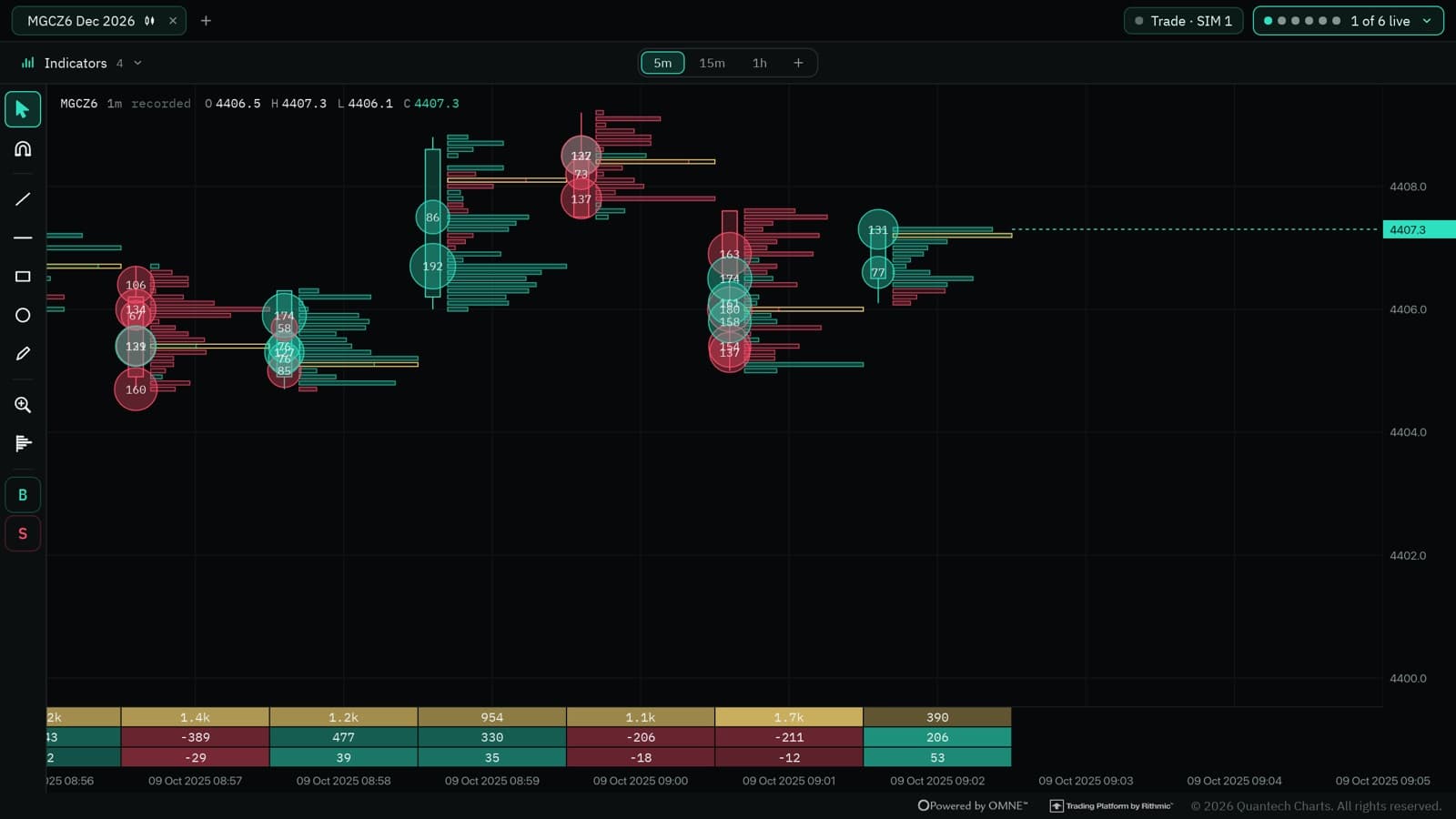Click the 954 volume cell

492,717
